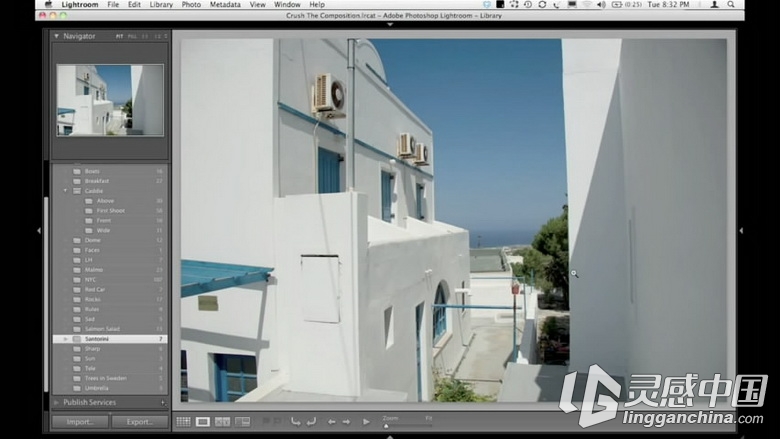
Task: Select the First Shoot subfolder
Action: click(110, 211)
